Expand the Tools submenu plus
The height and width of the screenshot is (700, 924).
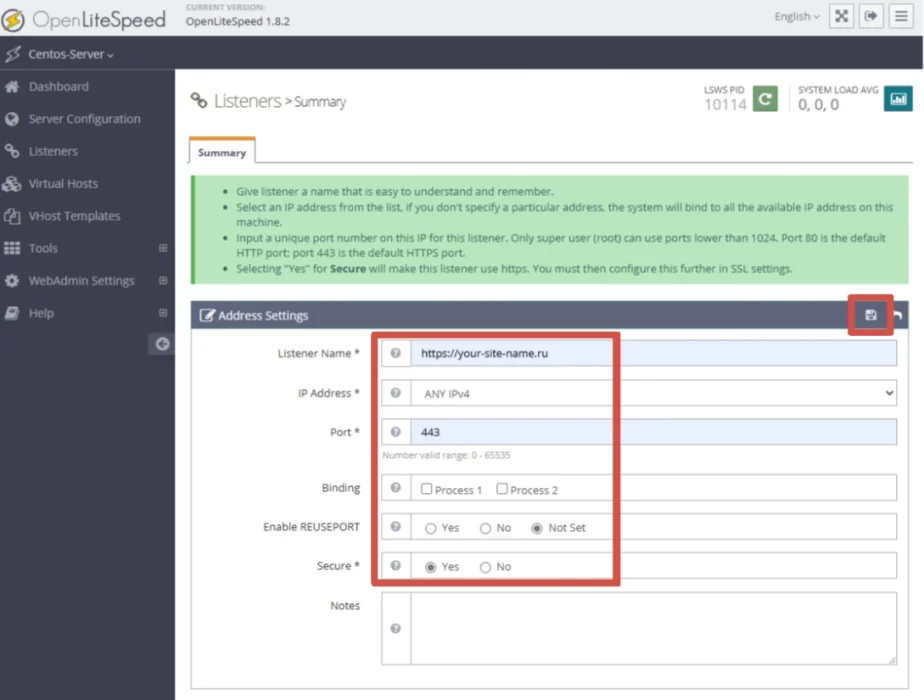163,248
